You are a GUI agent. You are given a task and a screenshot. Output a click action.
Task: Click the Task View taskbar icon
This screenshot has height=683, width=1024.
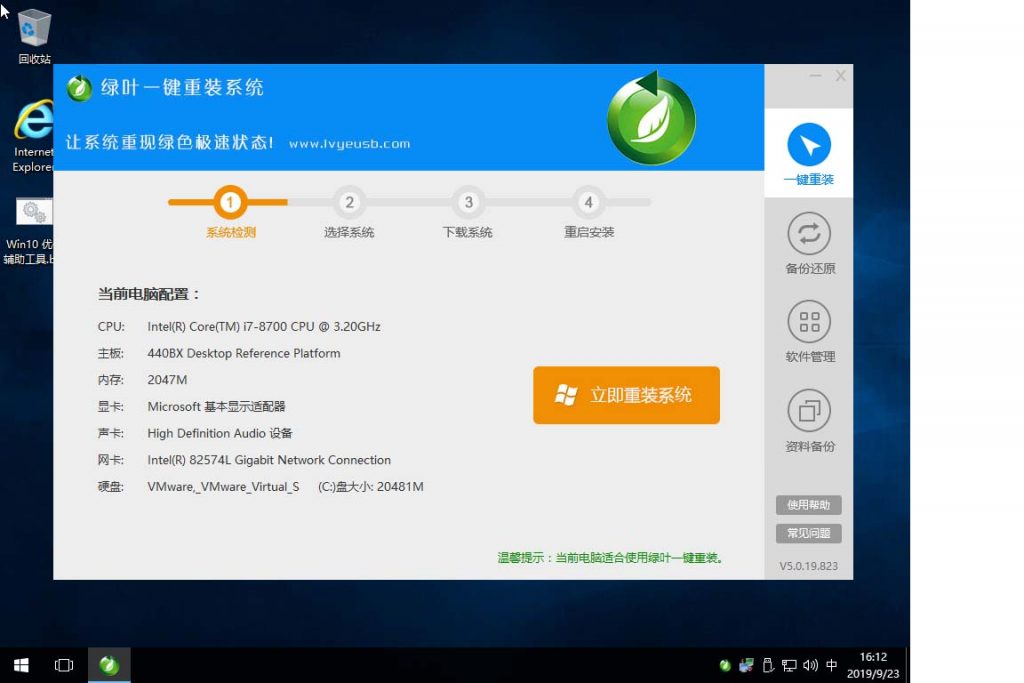[63, 664]
